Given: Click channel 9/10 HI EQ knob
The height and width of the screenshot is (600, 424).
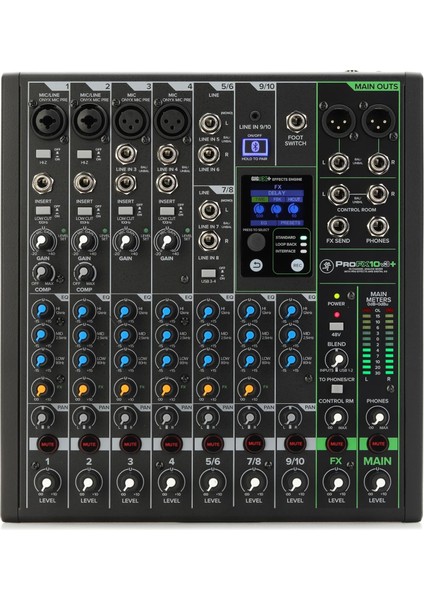Looking at the screenshot, I should (x=290, y=310).
